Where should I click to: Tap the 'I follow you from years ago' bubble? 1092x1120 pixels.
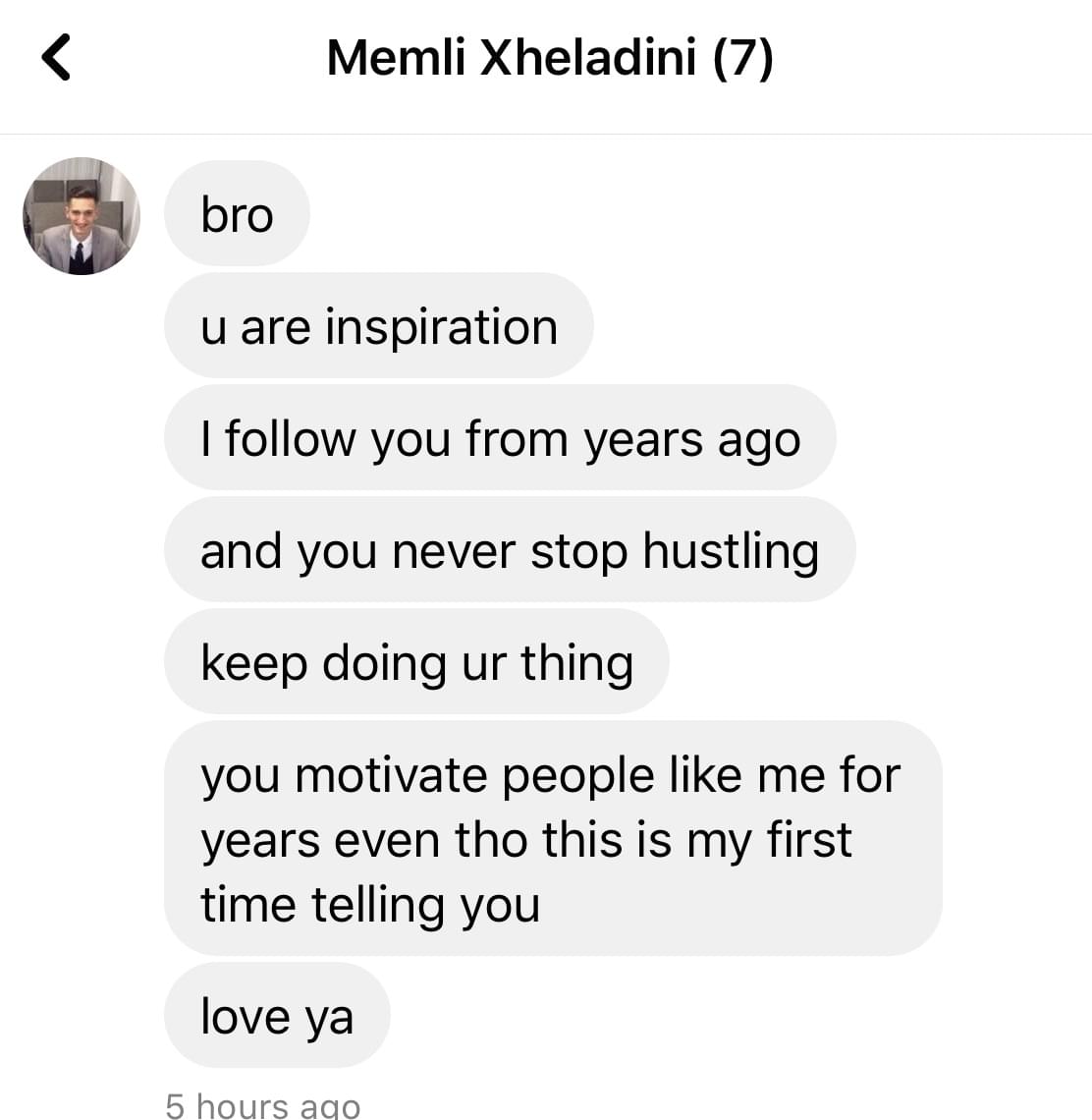click(500, 438)
